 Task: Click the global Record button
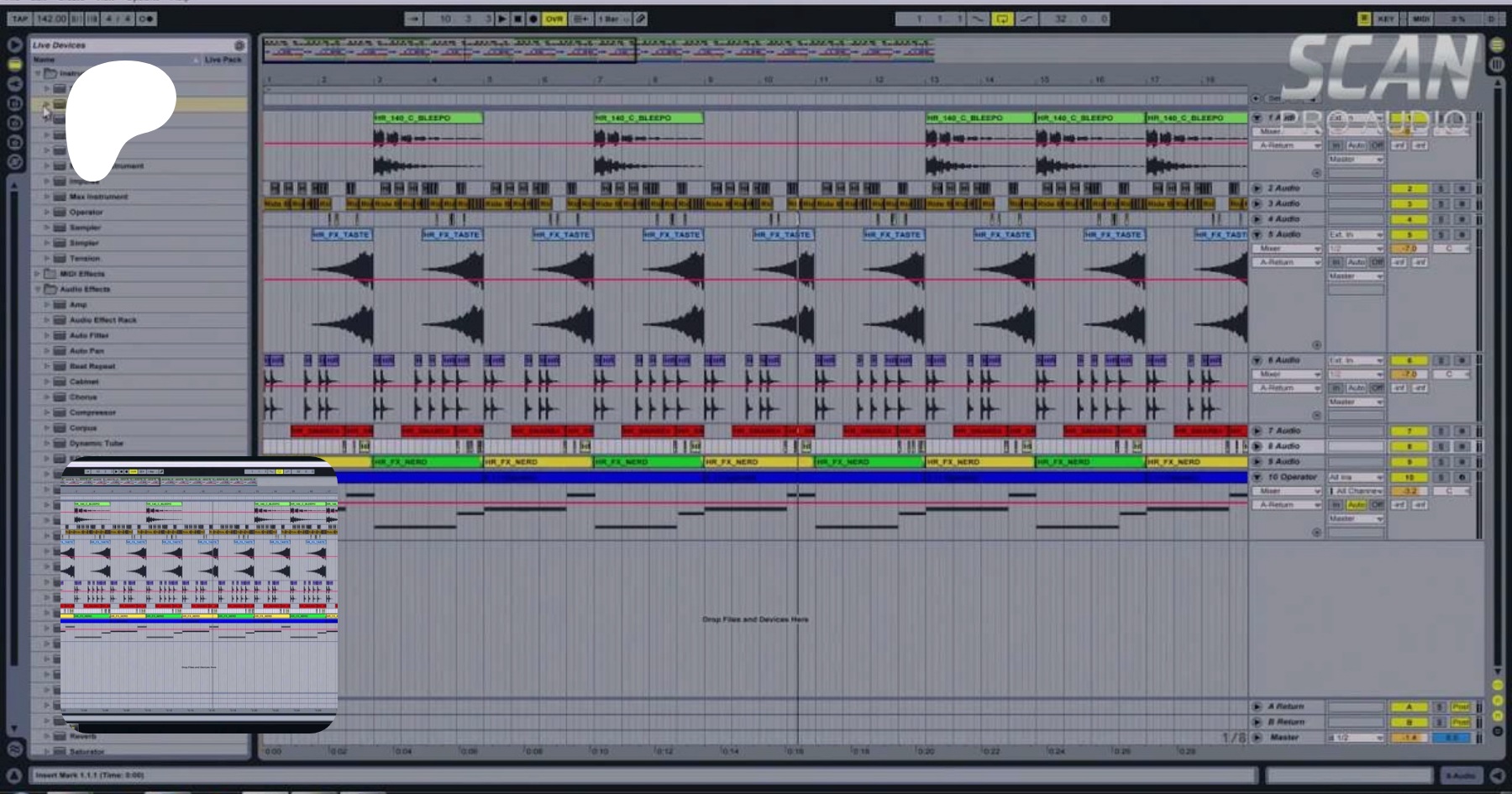(533, 18)
